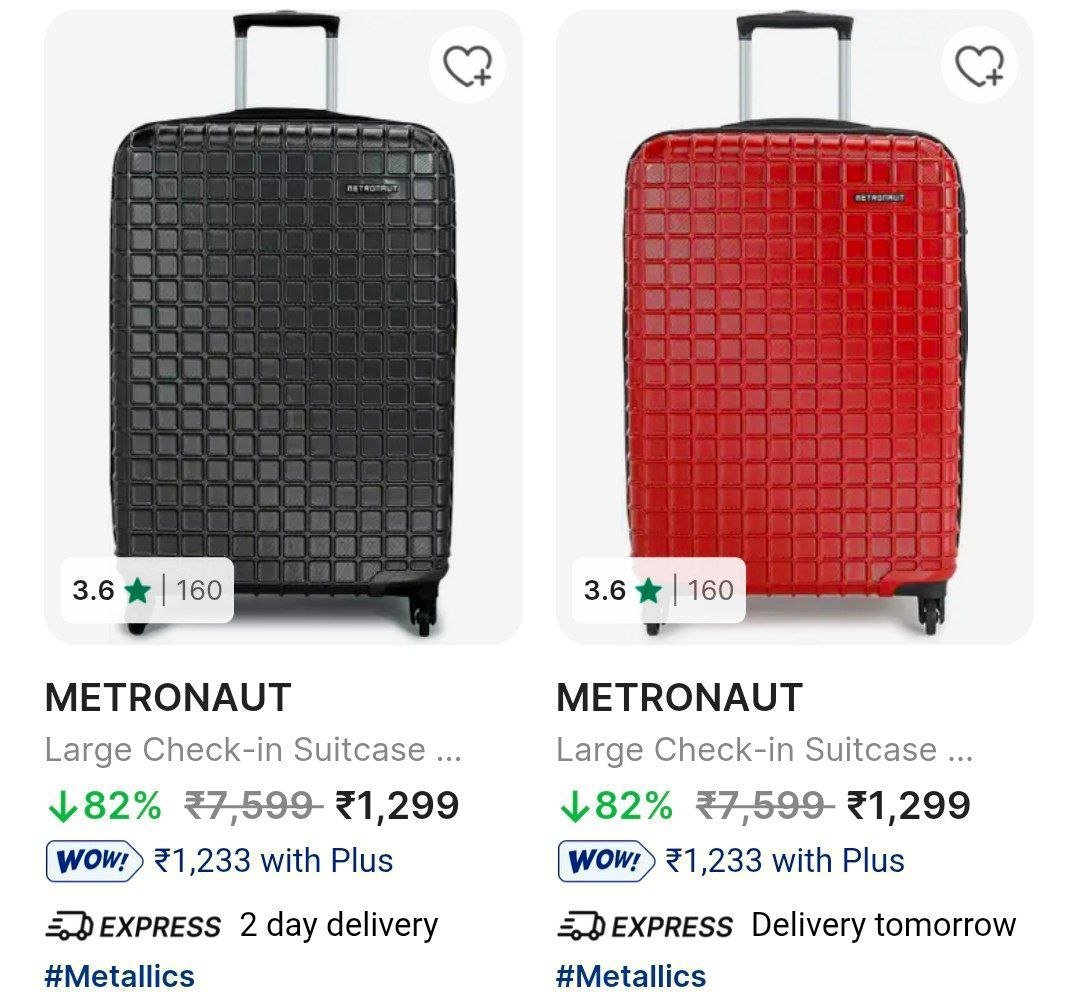
Task: Add black suitcase to wishlist
Action: (x=468, y=66)
